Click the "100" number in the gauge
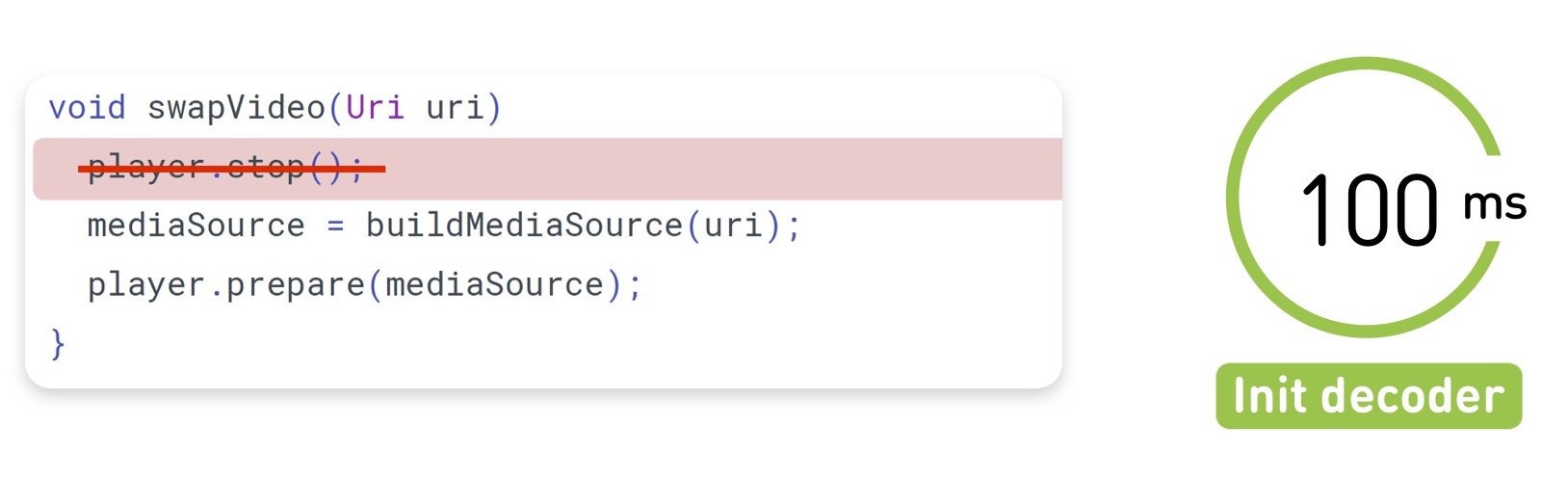1568x480 pixels. point(1369,209)
